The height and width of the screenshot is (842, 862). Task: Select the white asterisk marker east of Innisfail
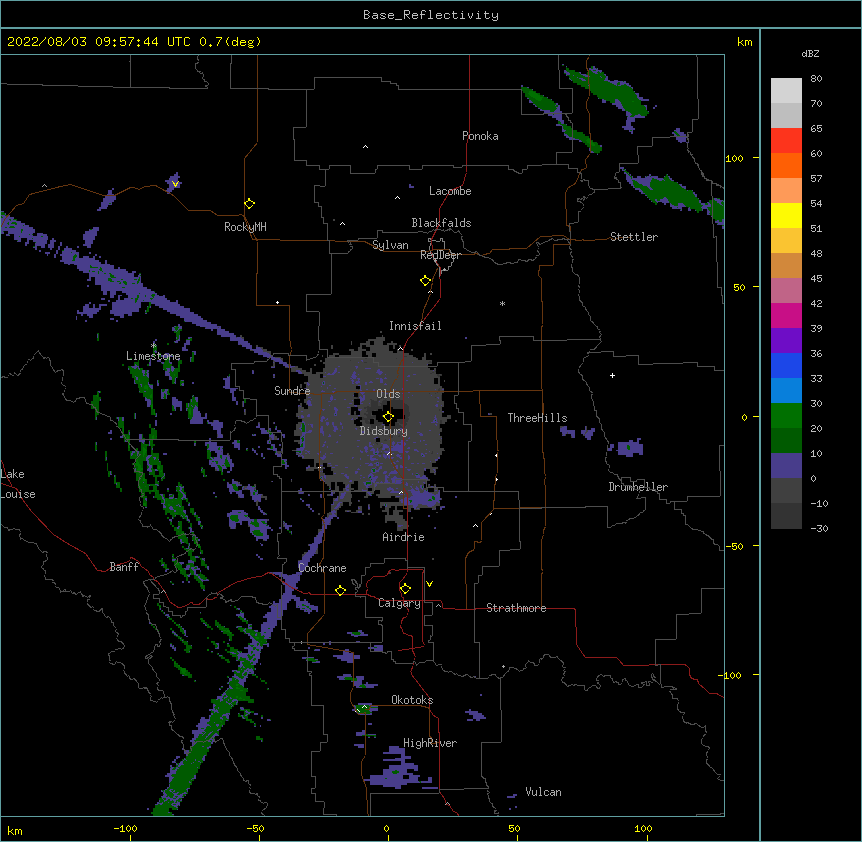pyautogui.click(x=502, y=303)
